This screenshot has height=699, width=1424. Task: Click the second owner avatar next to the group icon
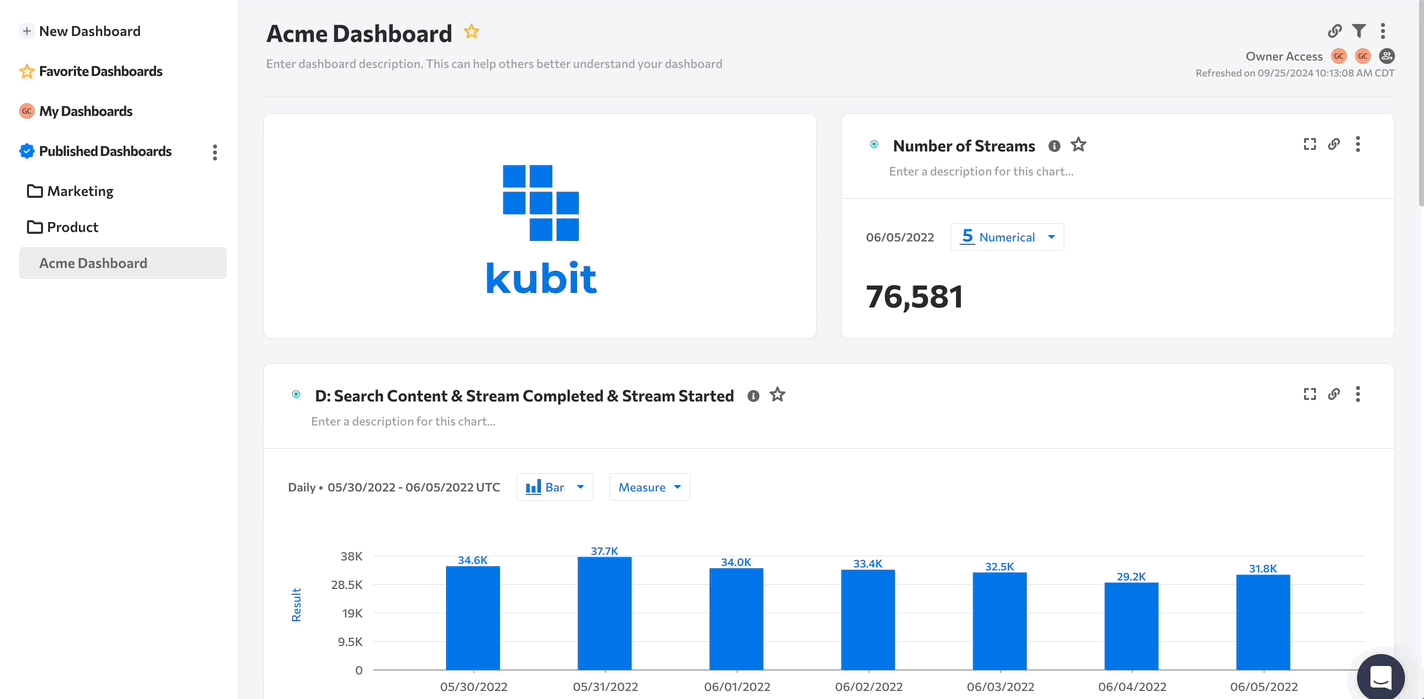click(x=1362, y=56)
